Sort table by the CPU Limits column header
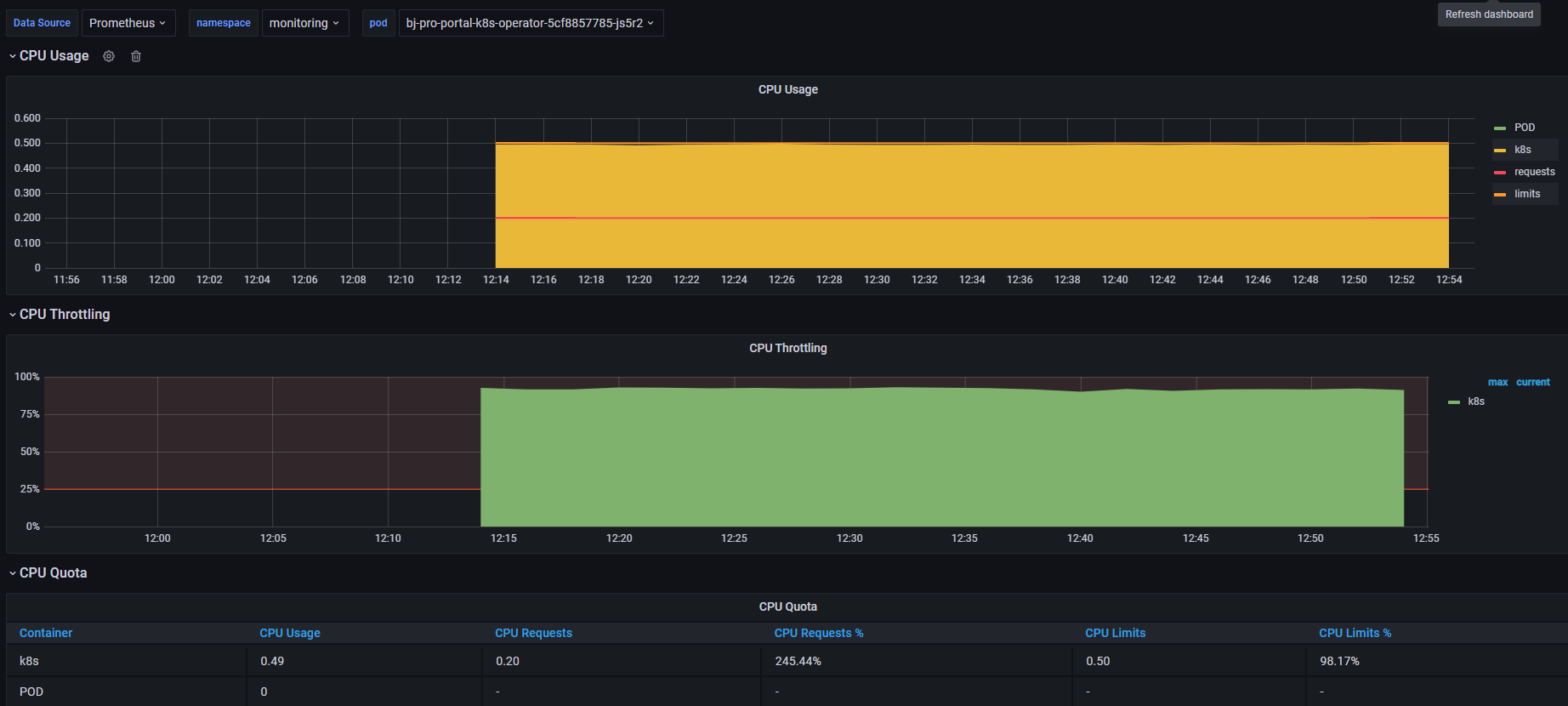The height and width of the screenshot is (706, 1568). point(1116,633)
